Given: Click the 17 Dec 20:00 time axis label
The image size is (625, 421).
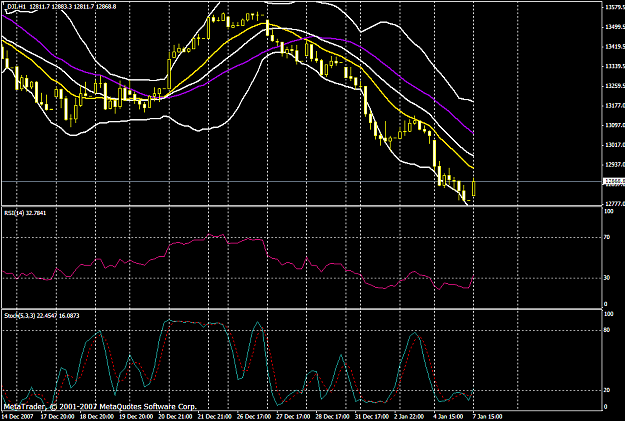Looking at the screenshot, I should (55, 417).
